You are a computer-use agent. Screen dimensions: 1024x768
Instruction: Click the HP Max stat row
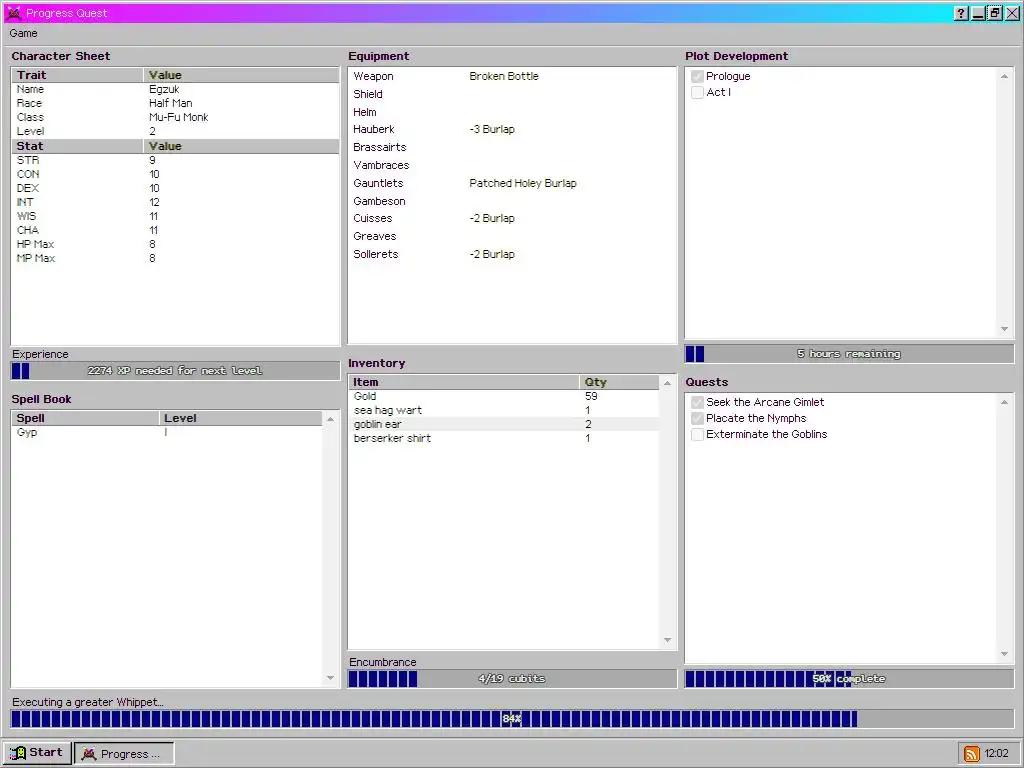(x=176, y=244)
